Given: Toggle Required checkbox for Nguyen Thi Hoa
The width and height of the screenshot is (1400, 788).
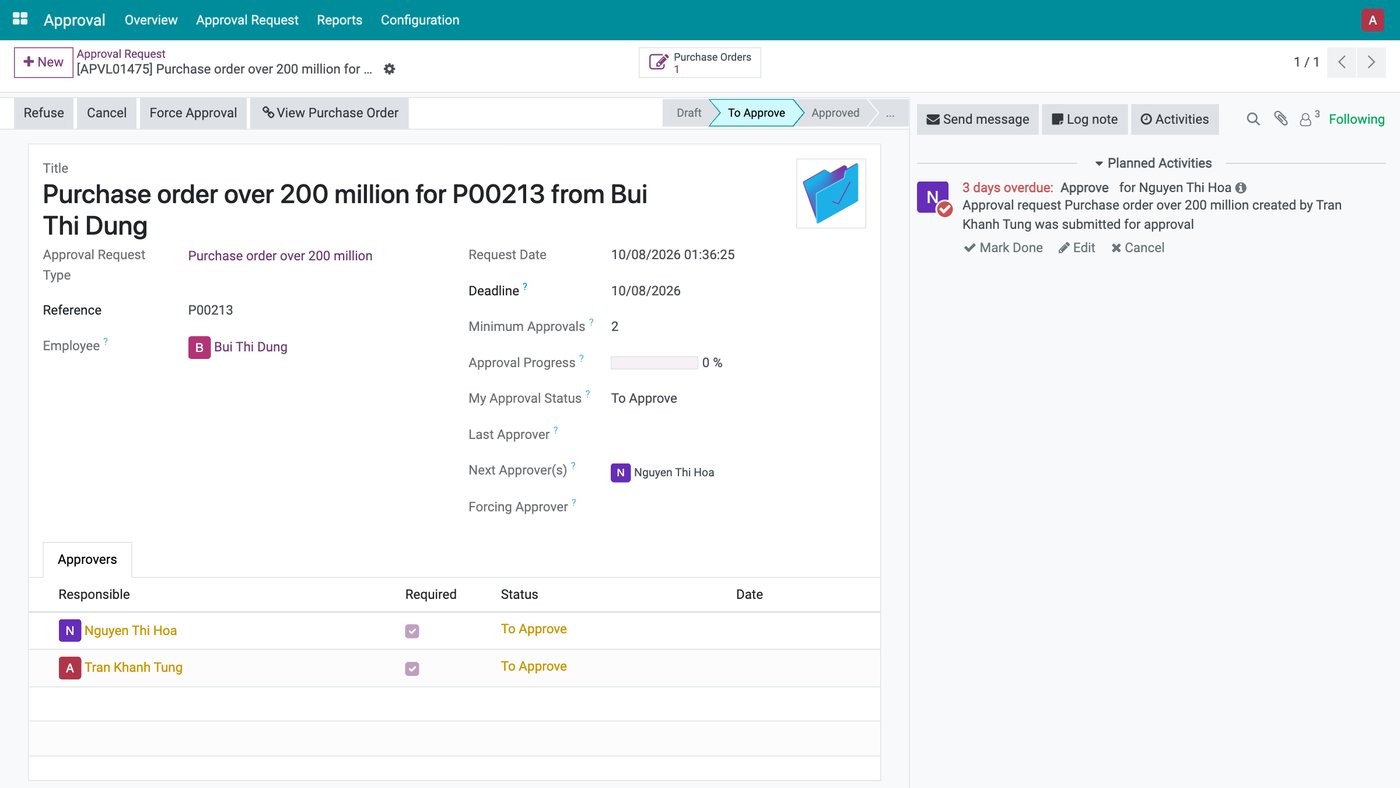Looking at the screenshot, I should [412, 631].
